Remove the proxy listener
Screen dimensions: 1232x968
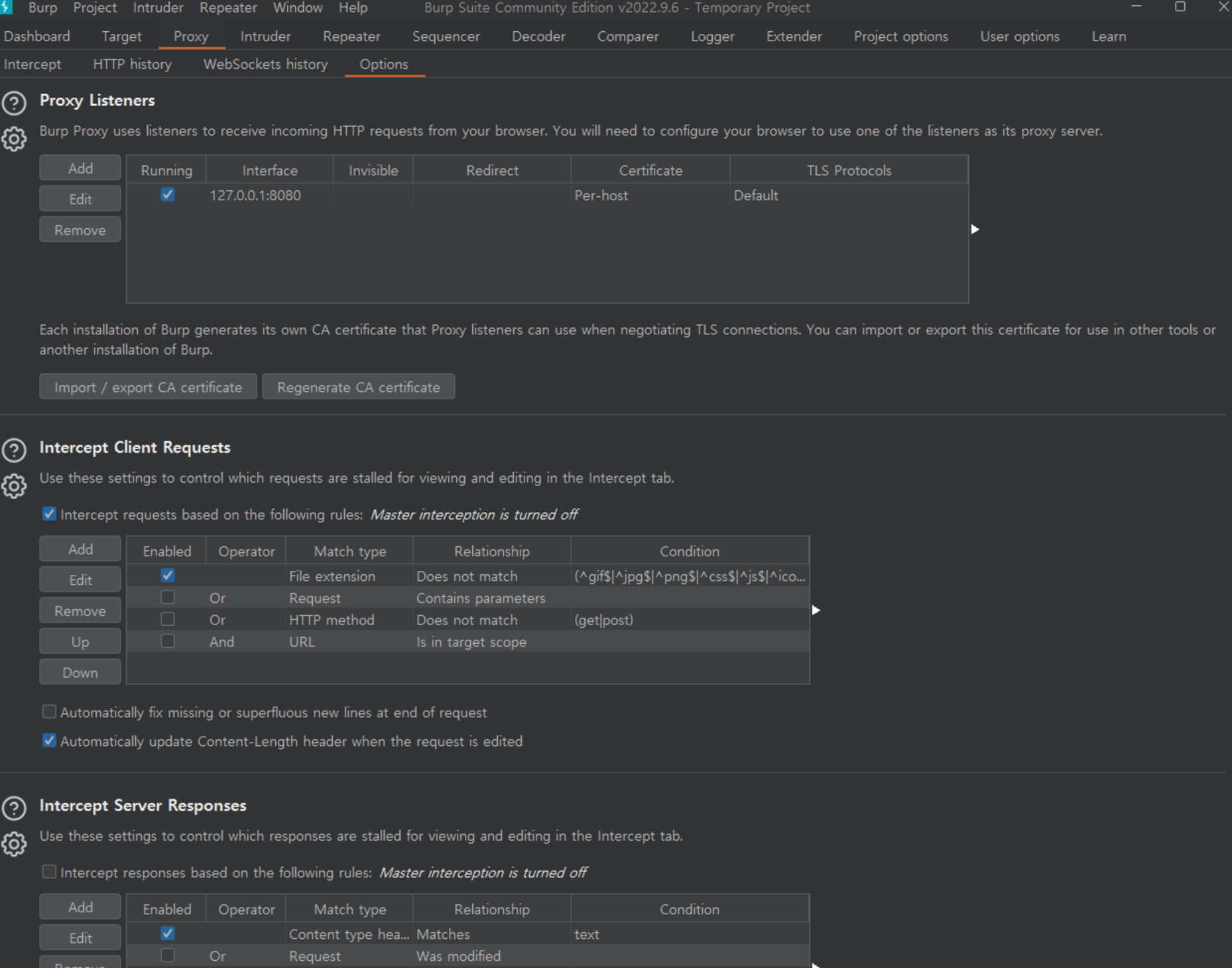pos(80,229)
